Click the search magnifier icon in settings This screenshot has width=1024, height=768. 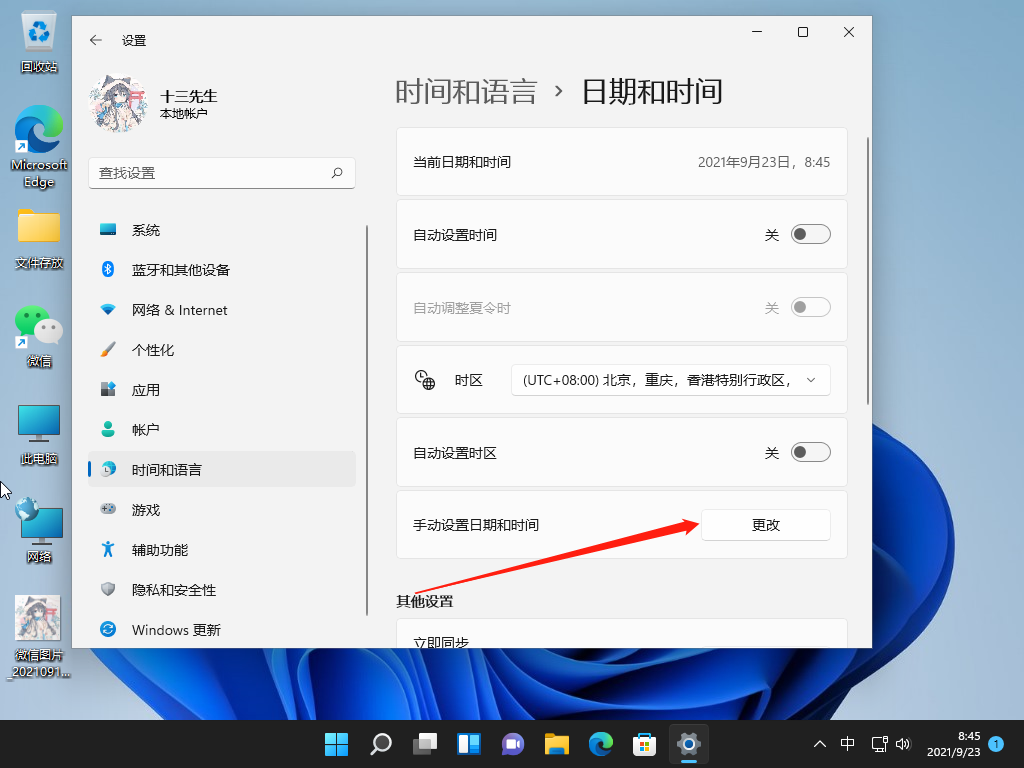coord(338,173)
